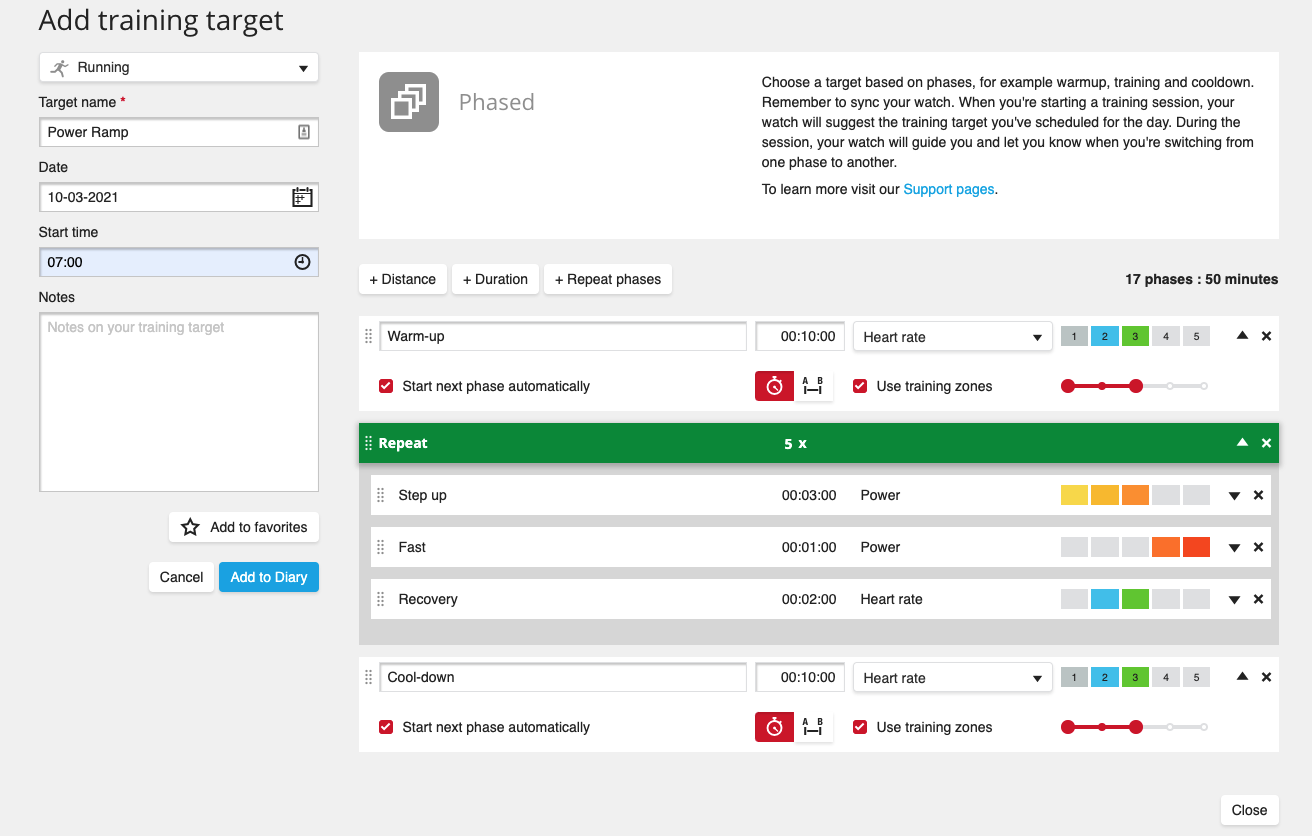Uncheck Start next phase automatically for Warm-up
1312x836 pixels.
pos(386,386)
